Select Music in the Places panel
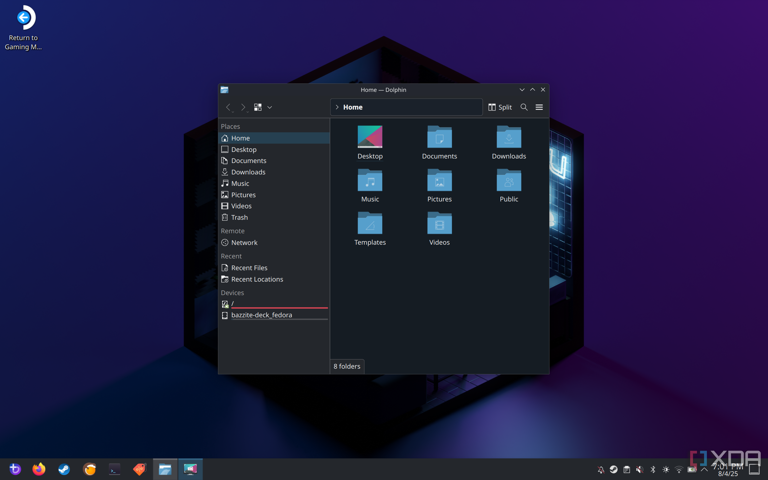The width and height of the screenshot is (768, 480). click(x=274, y=183)
